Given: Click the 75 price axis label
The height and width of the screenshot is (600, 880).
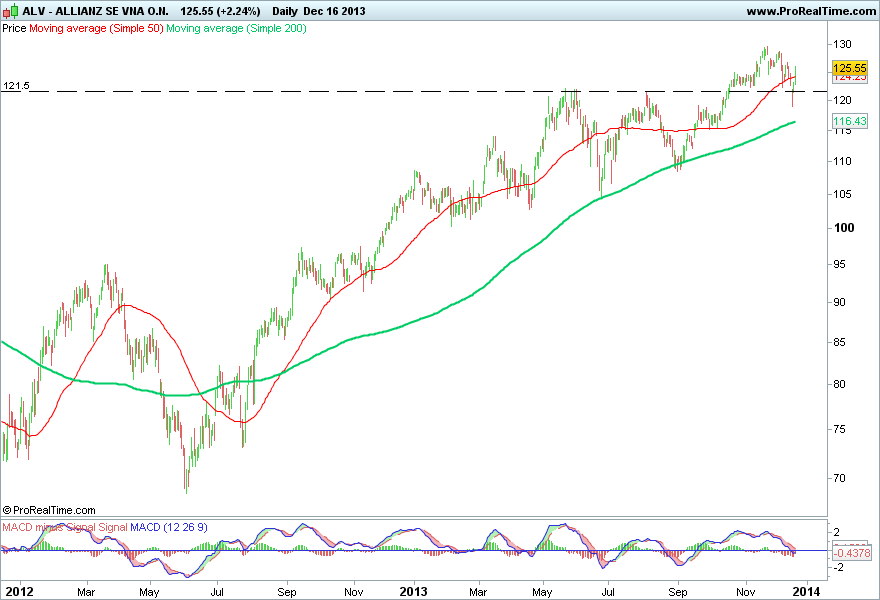Looking at the screenshot, I should point(839,429).
